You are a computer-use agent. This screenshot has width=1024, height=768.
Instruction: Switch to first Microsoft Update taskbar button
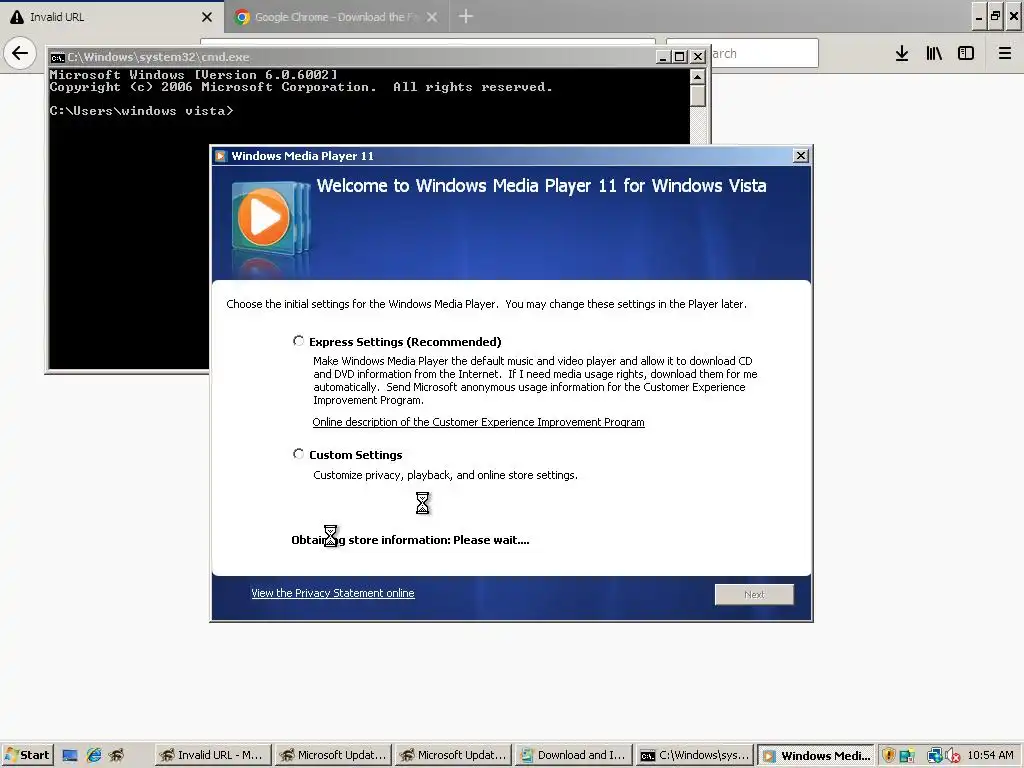tap(333, 755)
